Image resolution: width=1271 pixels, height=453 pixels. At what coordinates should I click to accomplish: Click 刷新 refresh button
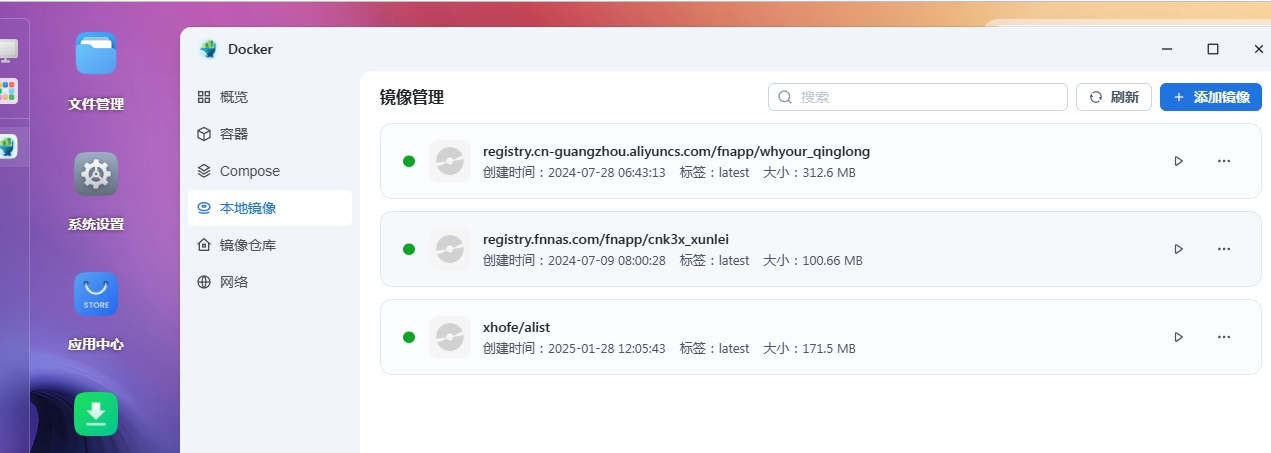coord(1114,97)
